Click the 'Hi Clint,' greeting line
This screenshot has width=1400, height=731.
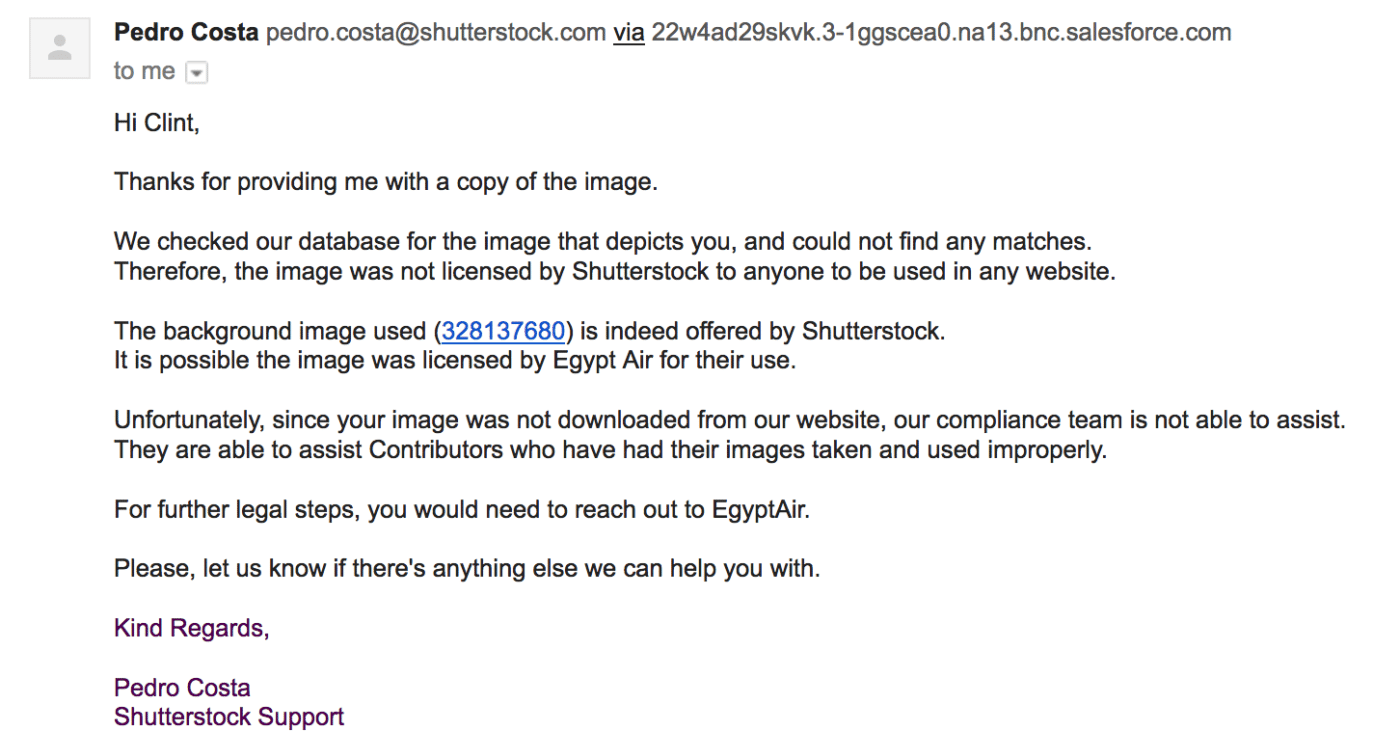(157, 123)
